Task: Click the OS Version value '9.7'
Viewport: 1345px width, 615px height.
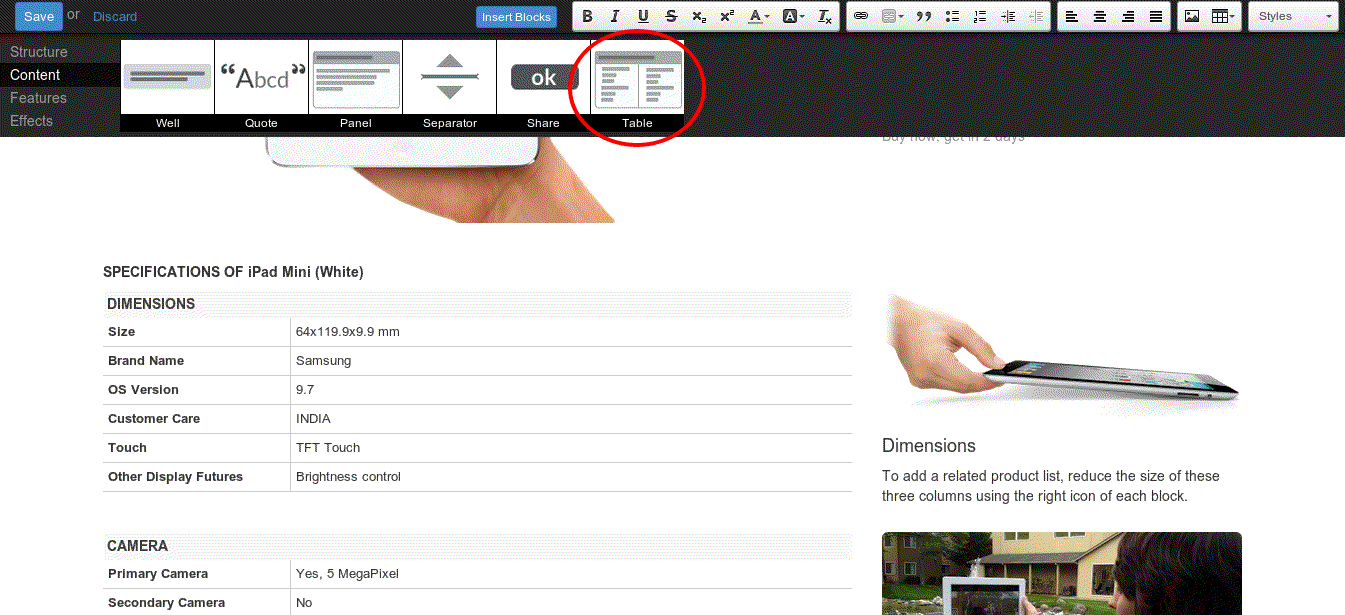Action: [305, 390]
